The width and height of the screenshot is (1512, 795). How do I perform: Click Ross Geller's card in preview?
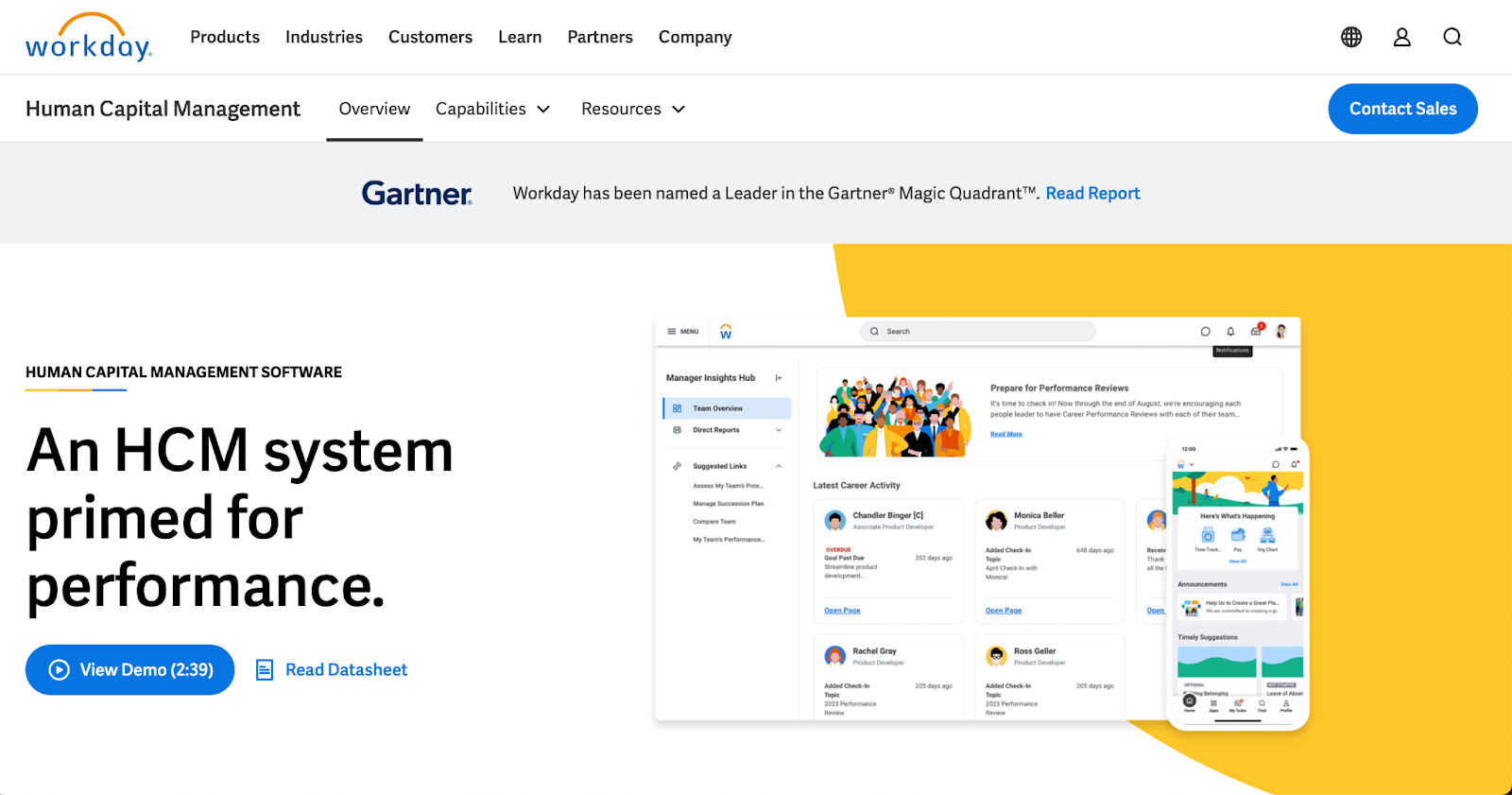point(1050,678)
